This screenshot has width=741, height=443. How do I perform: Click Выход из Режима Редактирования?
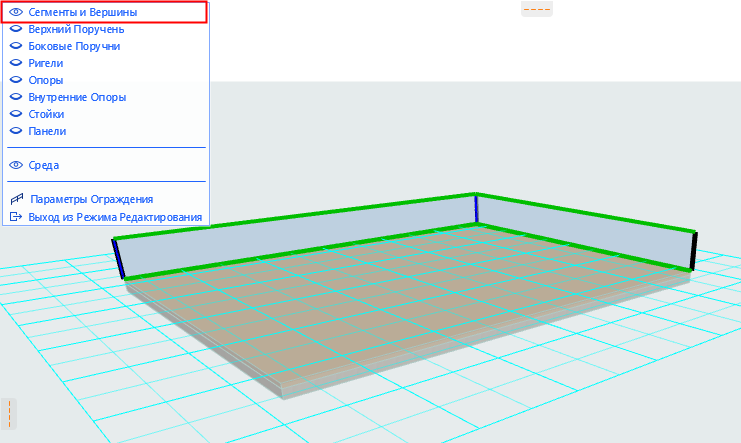[x=115, y=217]
